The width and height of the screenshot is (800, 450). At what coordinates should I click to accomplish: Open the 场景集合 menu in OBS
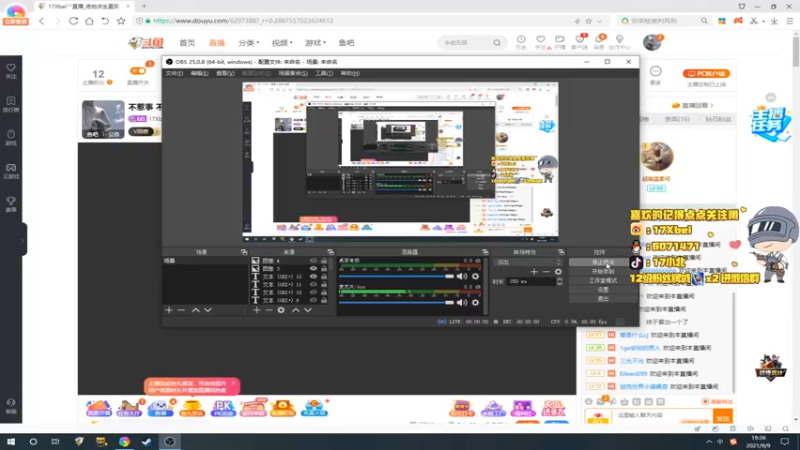tap(293, 73)
